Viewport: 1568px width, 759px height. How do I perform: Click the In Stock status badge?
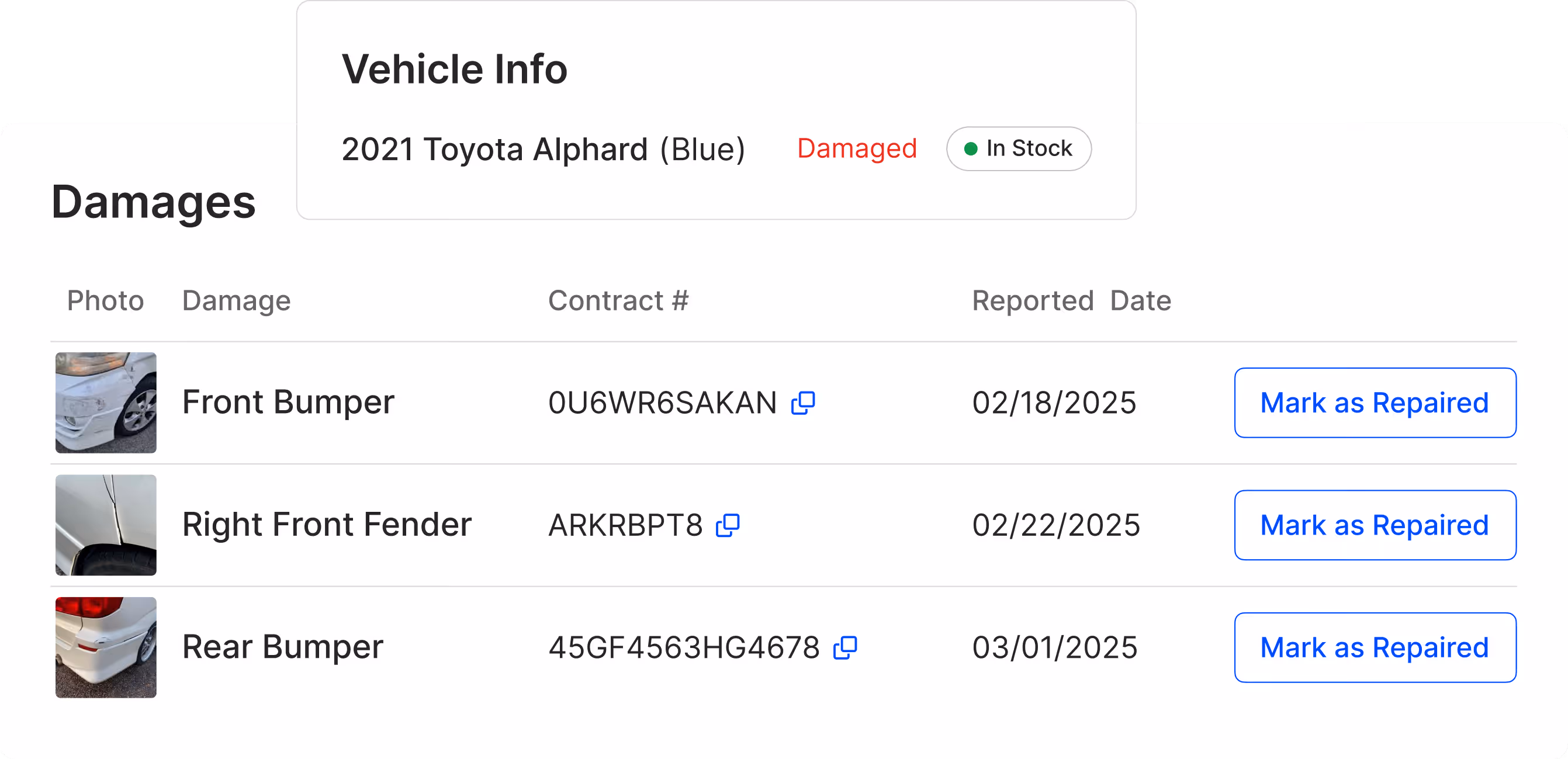tap(1019, 148)
